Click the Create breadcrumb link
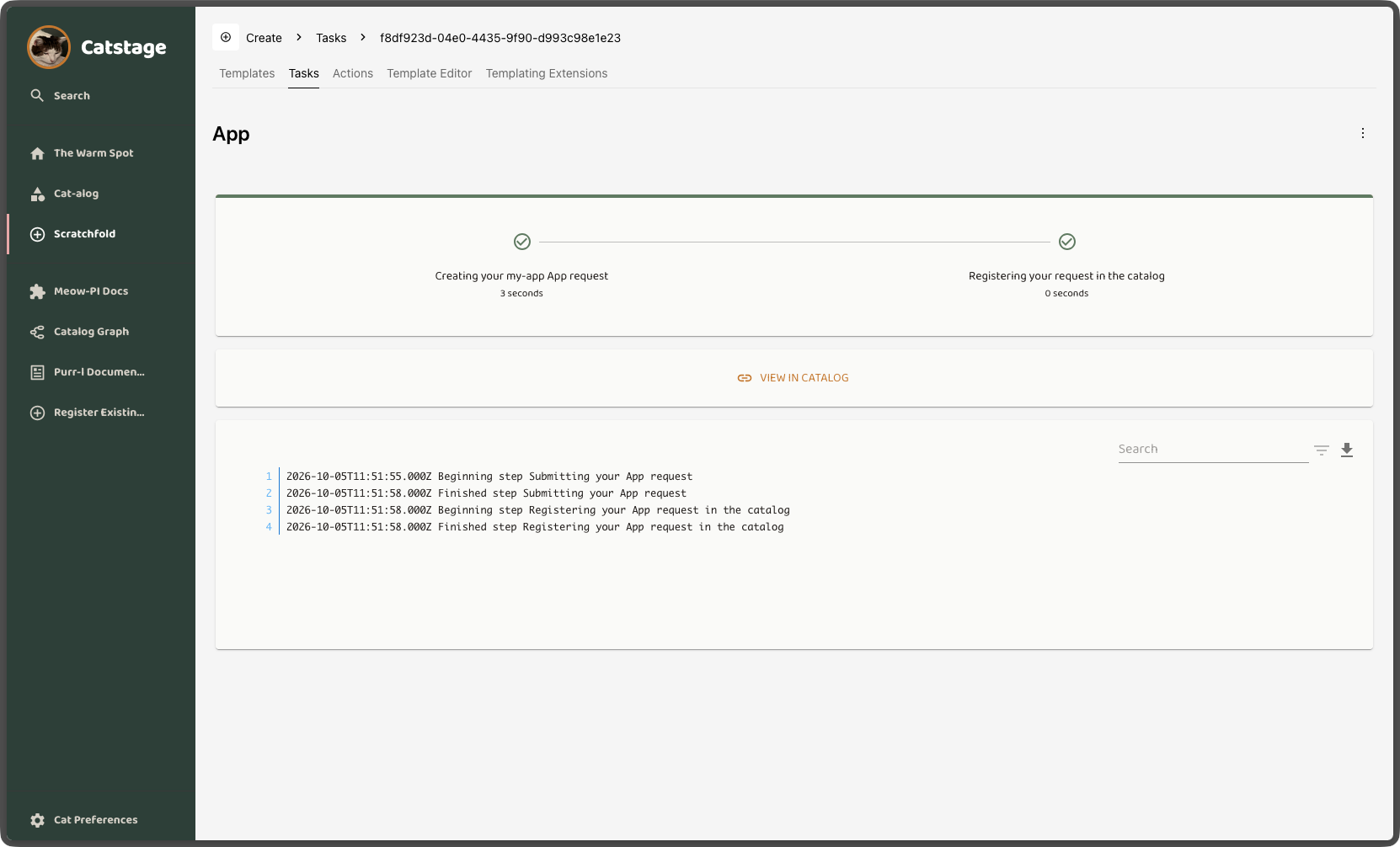The width and height of the screenshot is (1400, 847). click(x=264, y=38)
